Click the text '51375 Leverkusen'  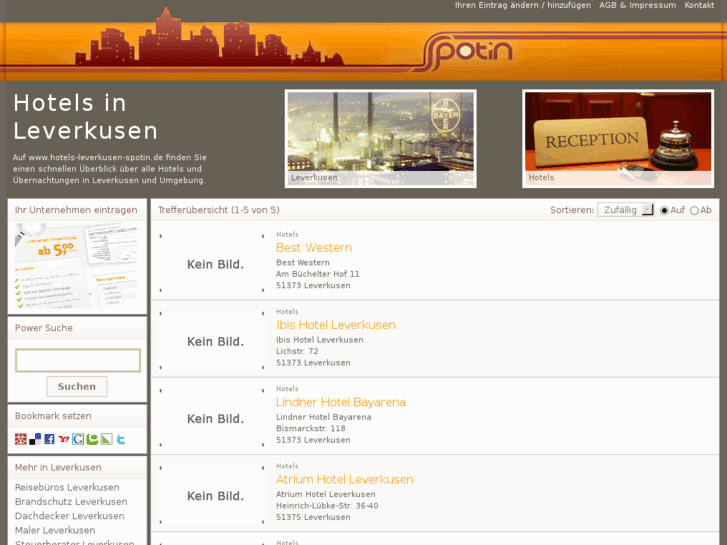click(313, 517)
